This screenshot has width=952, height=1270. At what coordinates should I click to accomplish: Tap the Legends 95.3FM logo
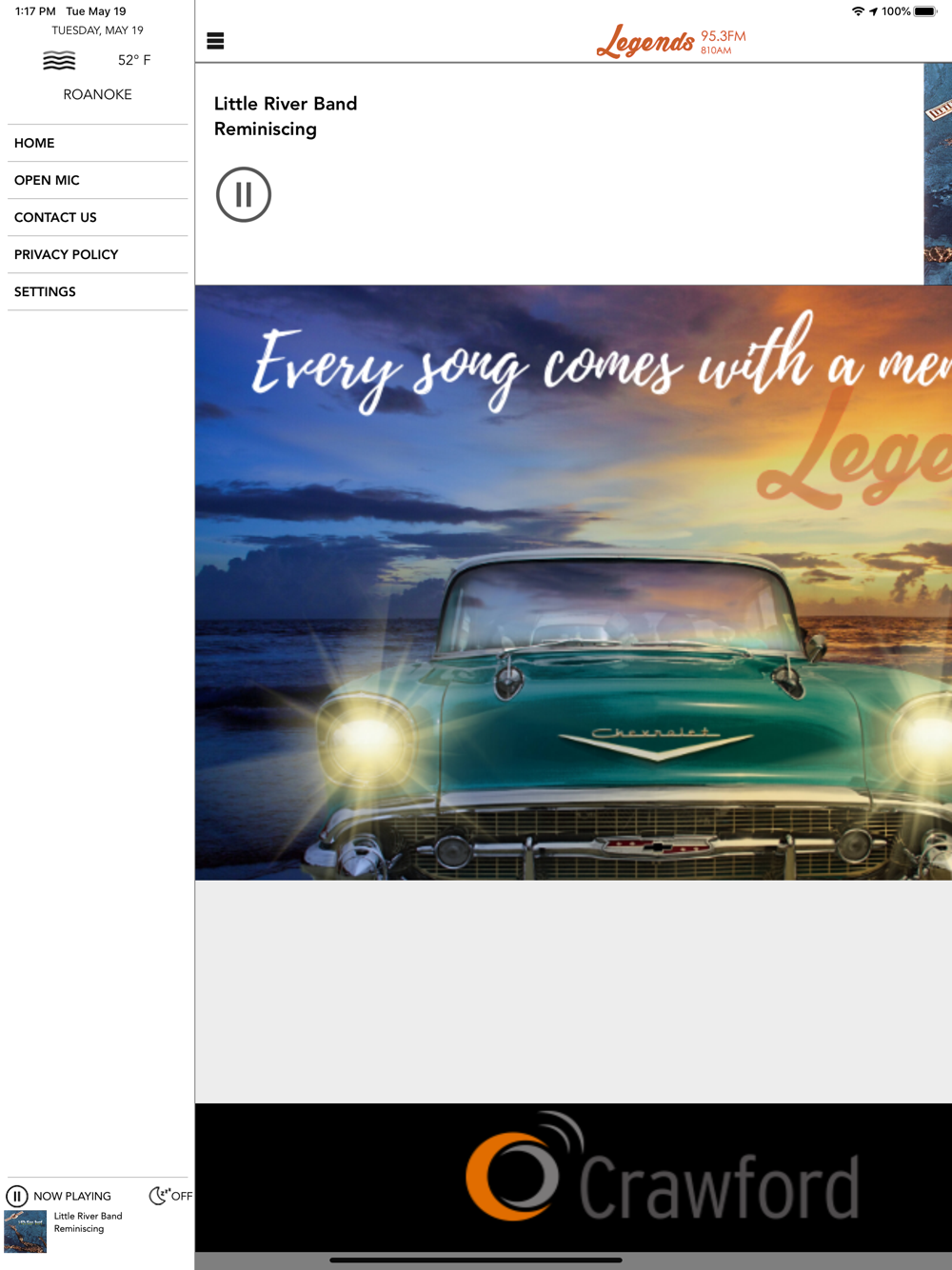671,41
